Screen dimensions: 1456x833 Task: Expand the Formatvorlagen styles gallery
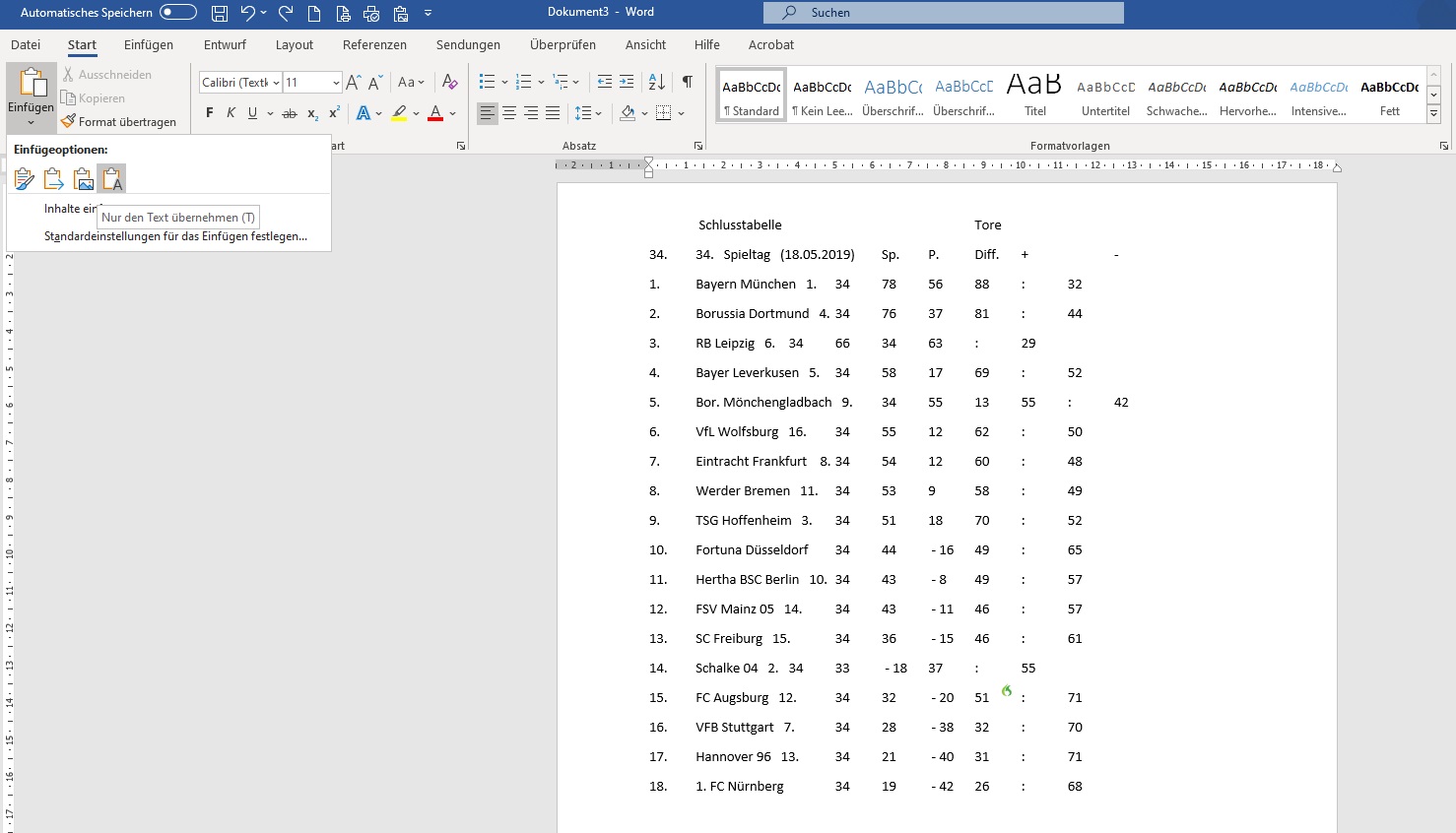[1433, 115]
